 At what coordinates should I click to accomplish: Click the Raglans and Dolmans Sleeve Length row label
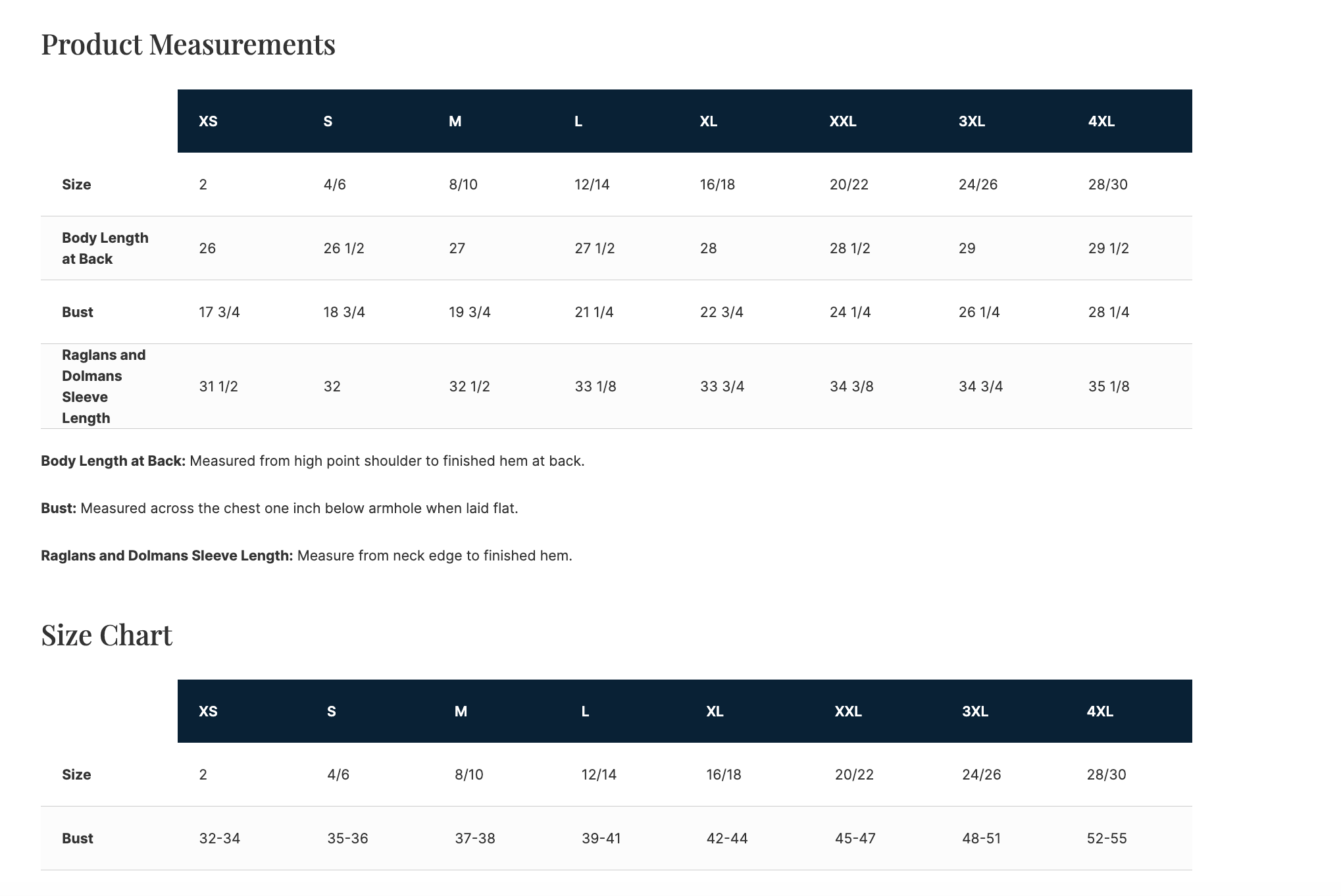[x=103, y=386]
